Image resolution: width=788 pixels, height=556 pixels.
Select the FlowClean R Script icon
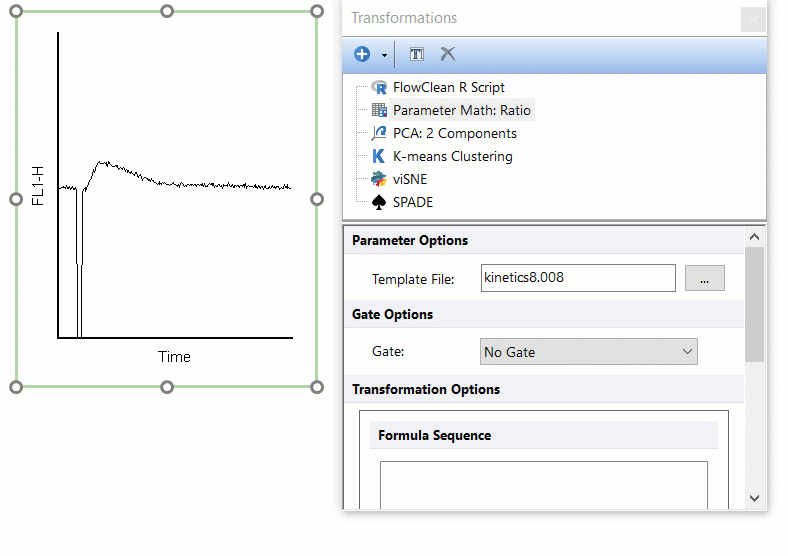point(379,87)
